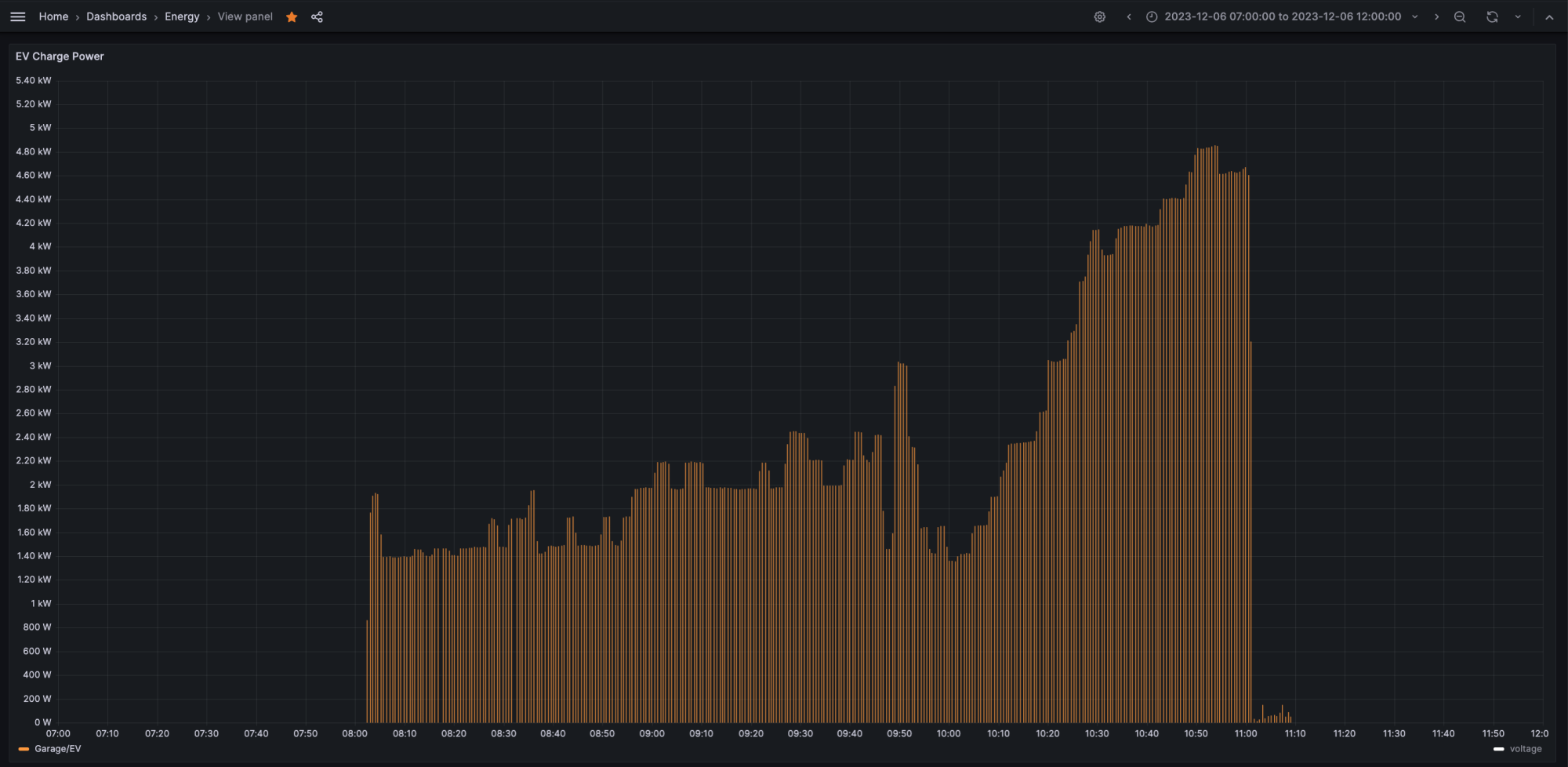Shift time range forward

point(1436,16)
